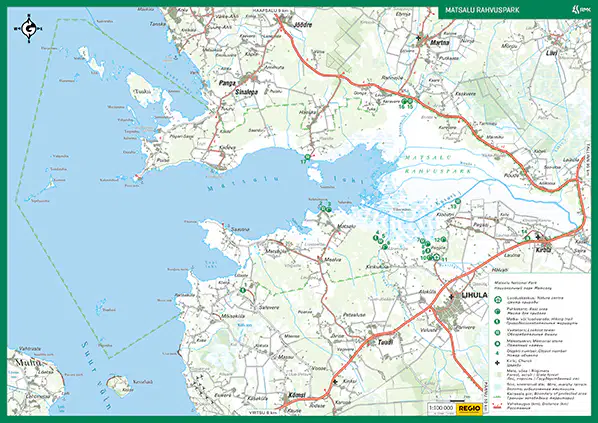Click the RMK logo in the header

[x=581, y=10]
